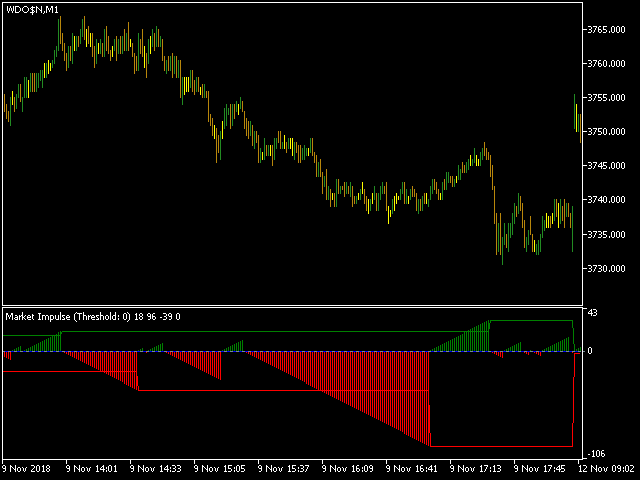Click the 9 Nov 16:41 time label
The width and height of the screenshot is (640, 480).
pos(412,469)
